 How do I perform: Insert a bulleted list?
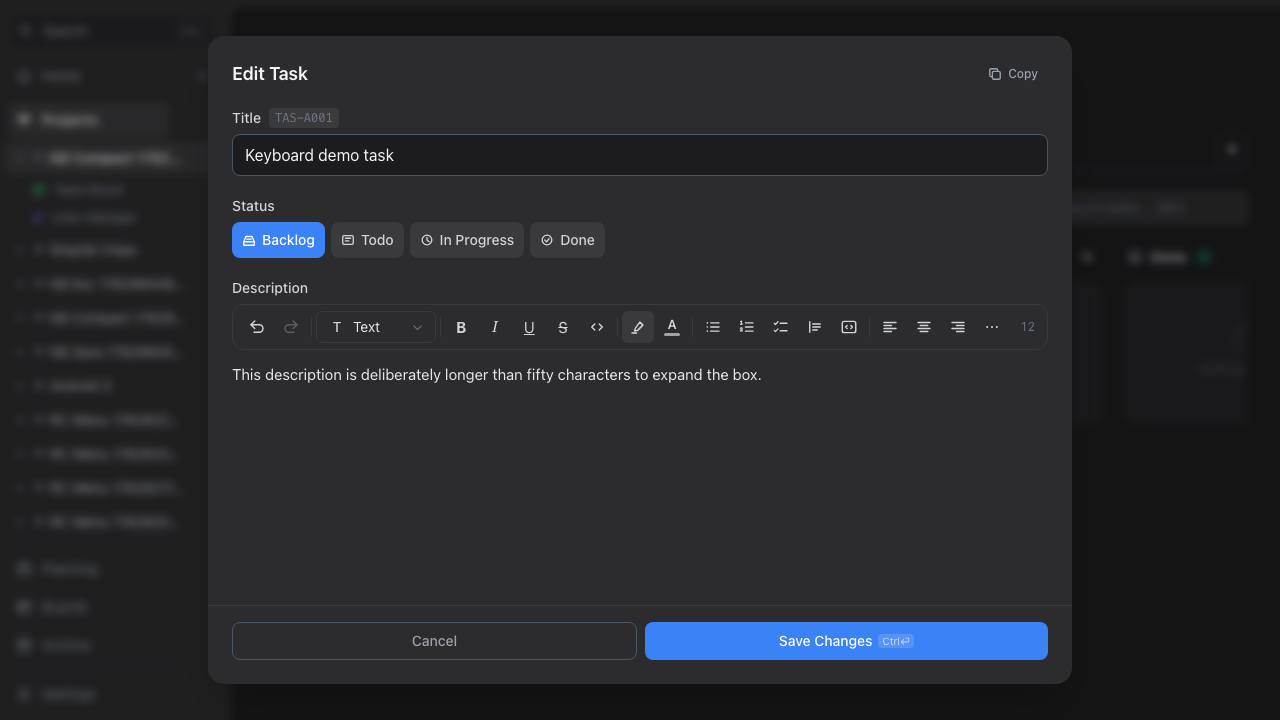[x=713, y=327]
